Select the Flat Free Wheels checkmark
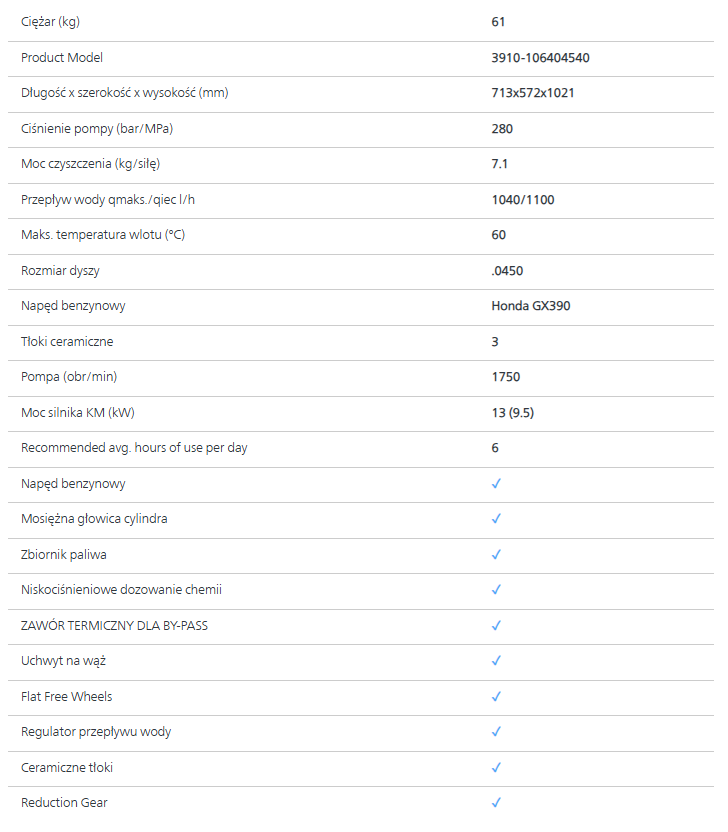 pos(496,696)
